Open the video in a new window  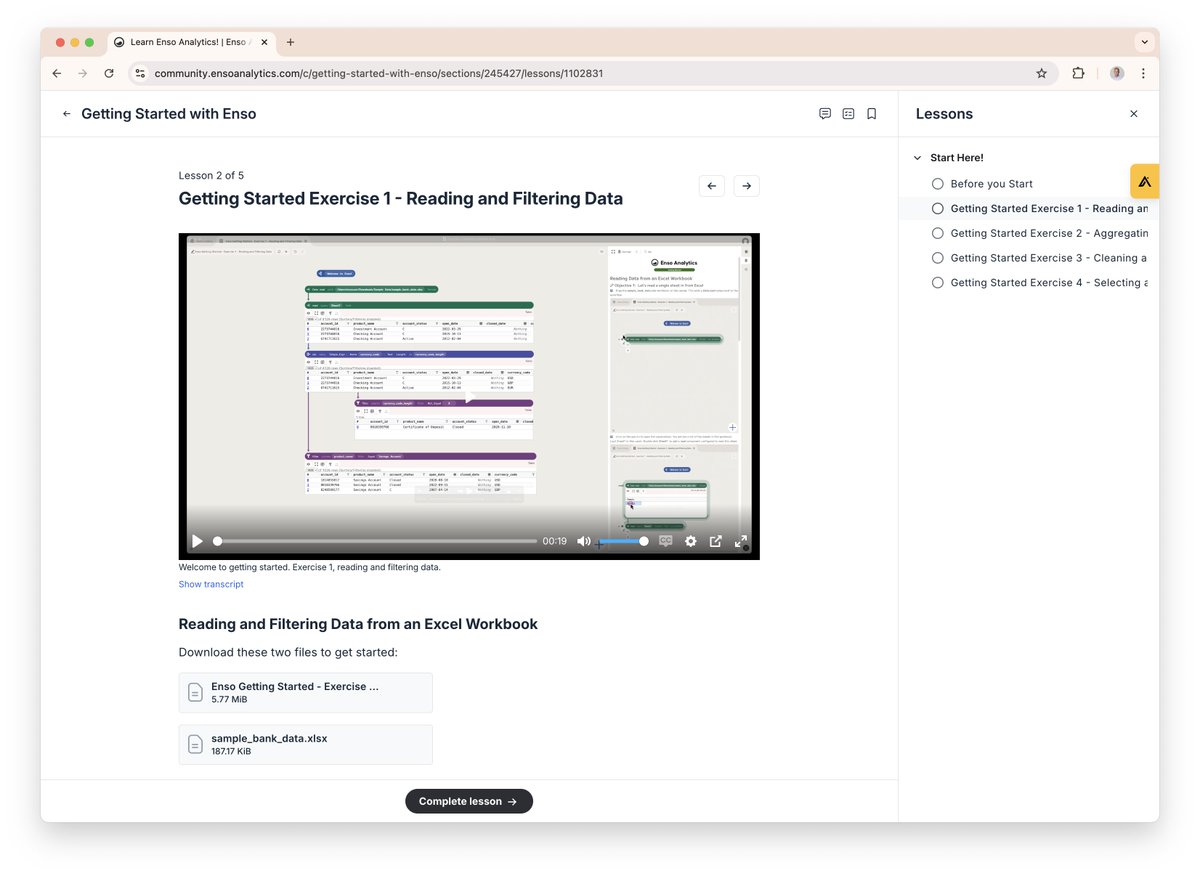pos(716,541)
